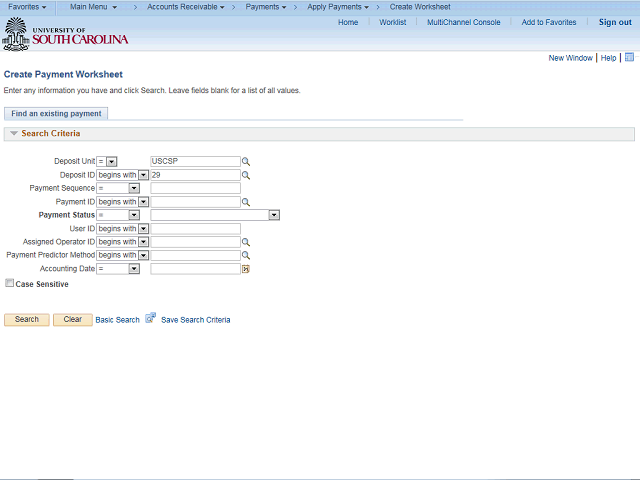The height and width of the screenshot is (480, 640).
Task: Open Assigned Operator ID lookup magnifier
Action: (x=246, y=242)
